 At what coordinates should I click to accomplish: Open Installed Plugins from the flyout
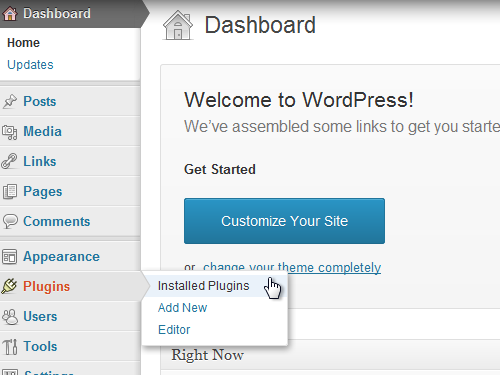203,286
